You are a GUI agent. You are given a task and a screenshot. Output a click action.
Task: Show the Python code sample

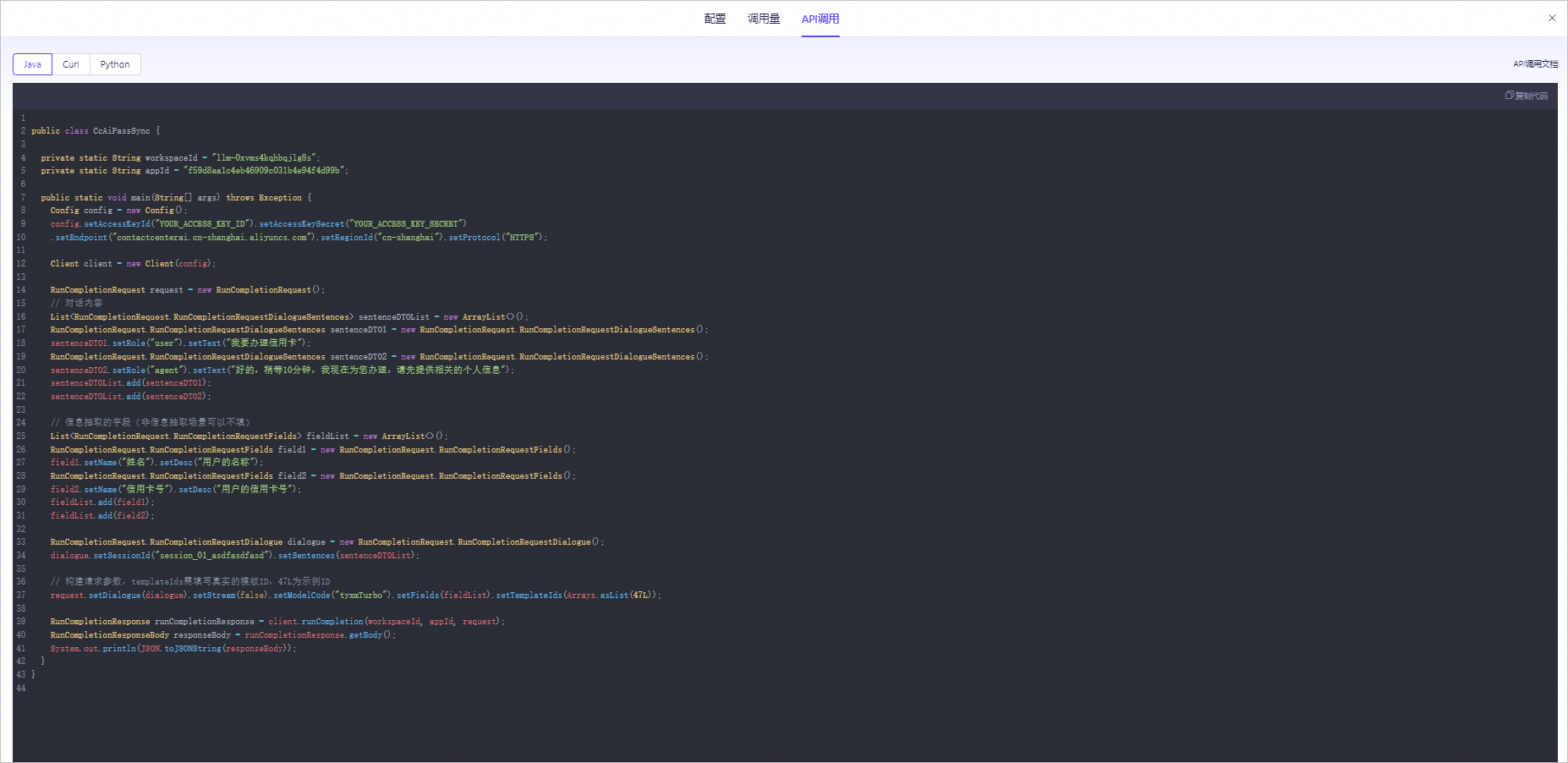coord(115,64)
